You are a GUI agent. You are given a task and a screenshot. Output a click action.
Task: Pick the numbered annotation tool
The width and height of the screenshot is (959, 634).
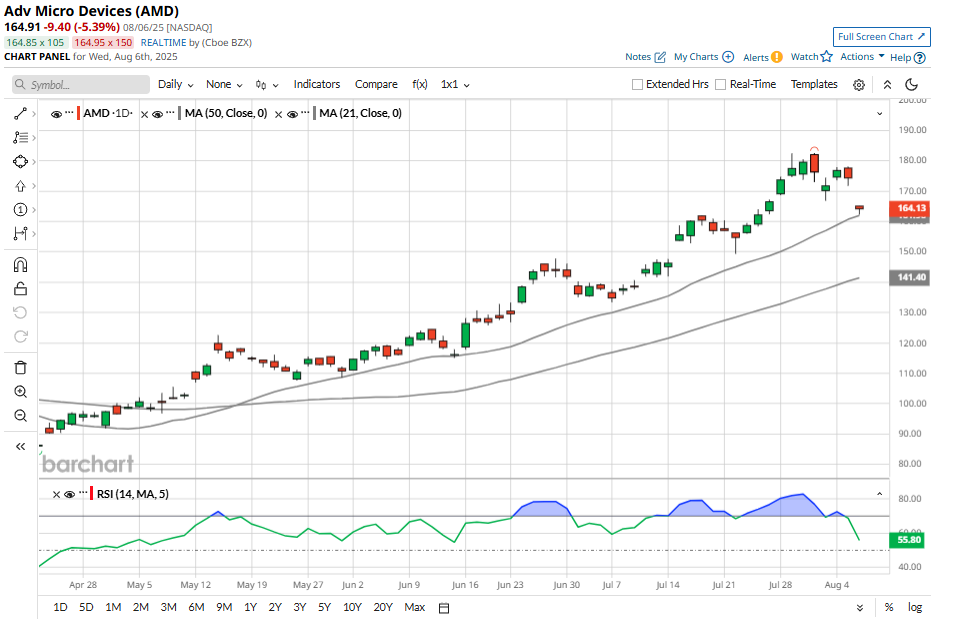(x=20, y=210)
